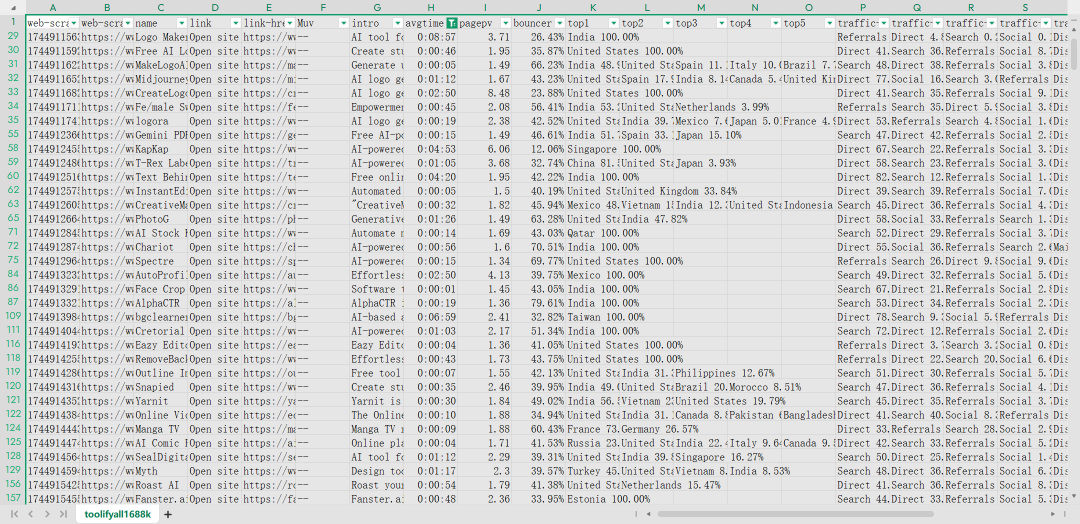This screenshot has height=524, width=1080.
Task: Open filter dropdown for column A web-scra header
Action: (x=74, y=23)
